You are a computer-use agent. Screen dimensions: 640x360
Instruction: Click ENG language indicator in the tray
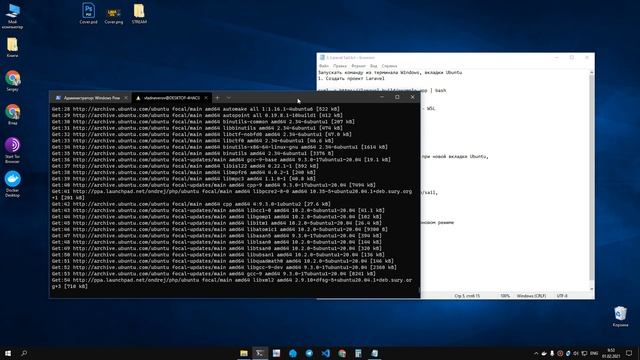[x=594, y=353]
